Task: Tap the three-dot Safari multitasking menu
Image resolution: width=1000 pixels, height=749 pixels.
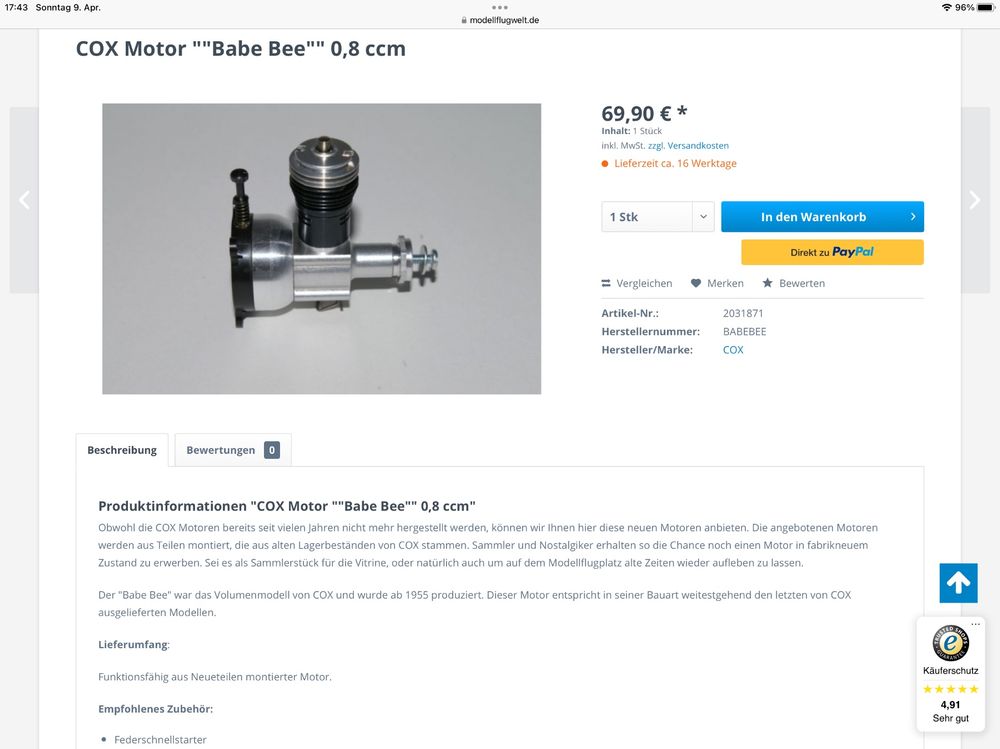Action: [x=500, y=8]
